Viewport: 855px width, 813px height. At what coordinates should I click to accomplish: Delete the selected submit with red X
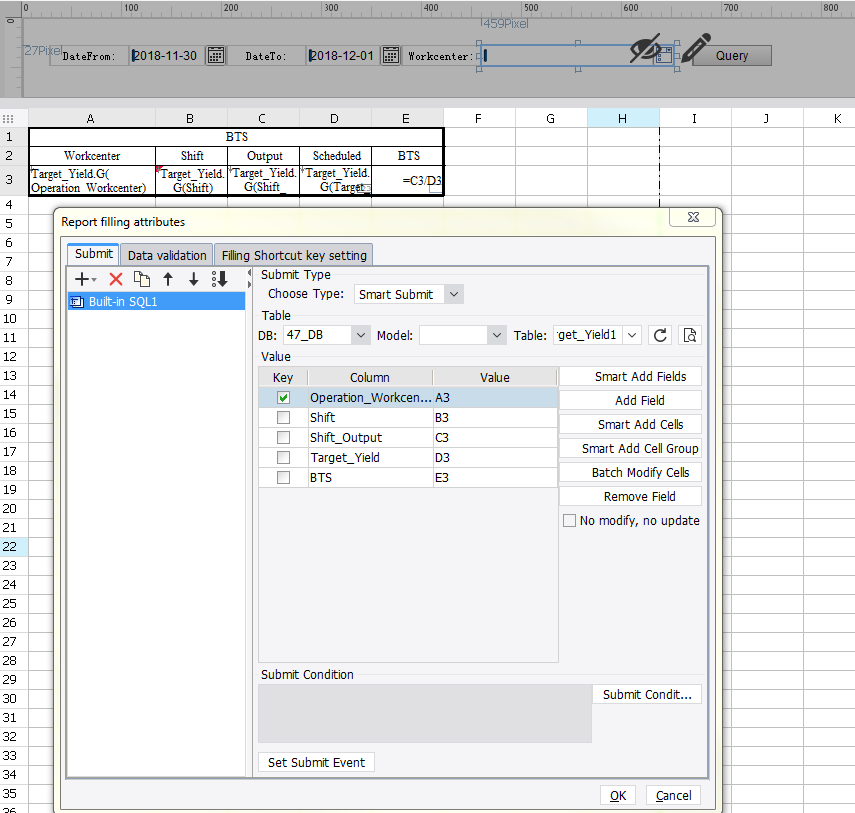116,280
